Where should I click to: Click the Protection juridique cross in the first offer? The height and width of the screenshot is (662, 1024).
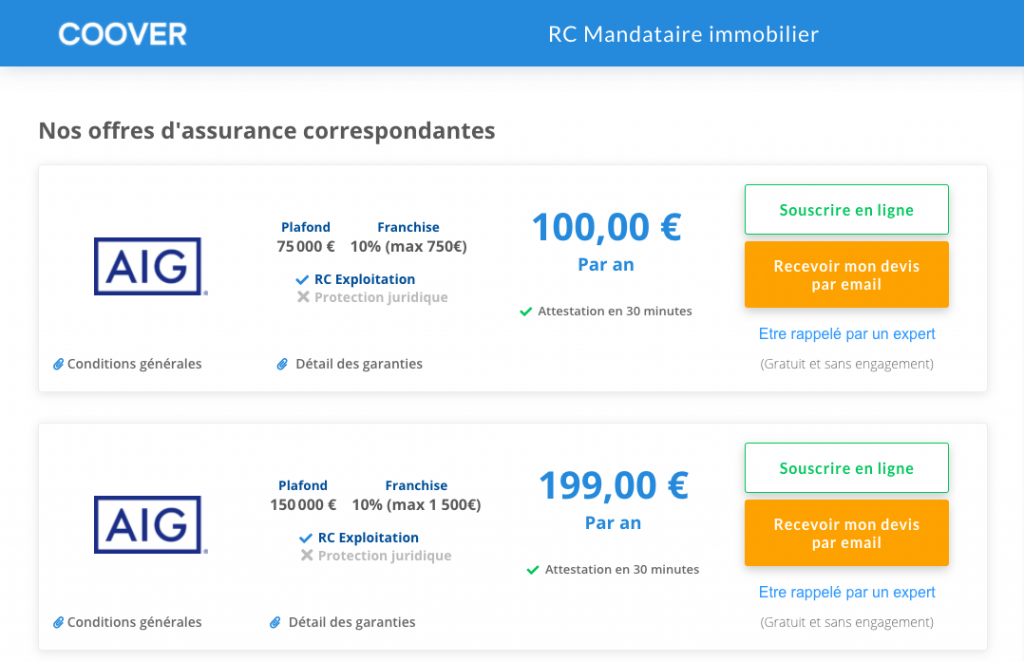303,297
